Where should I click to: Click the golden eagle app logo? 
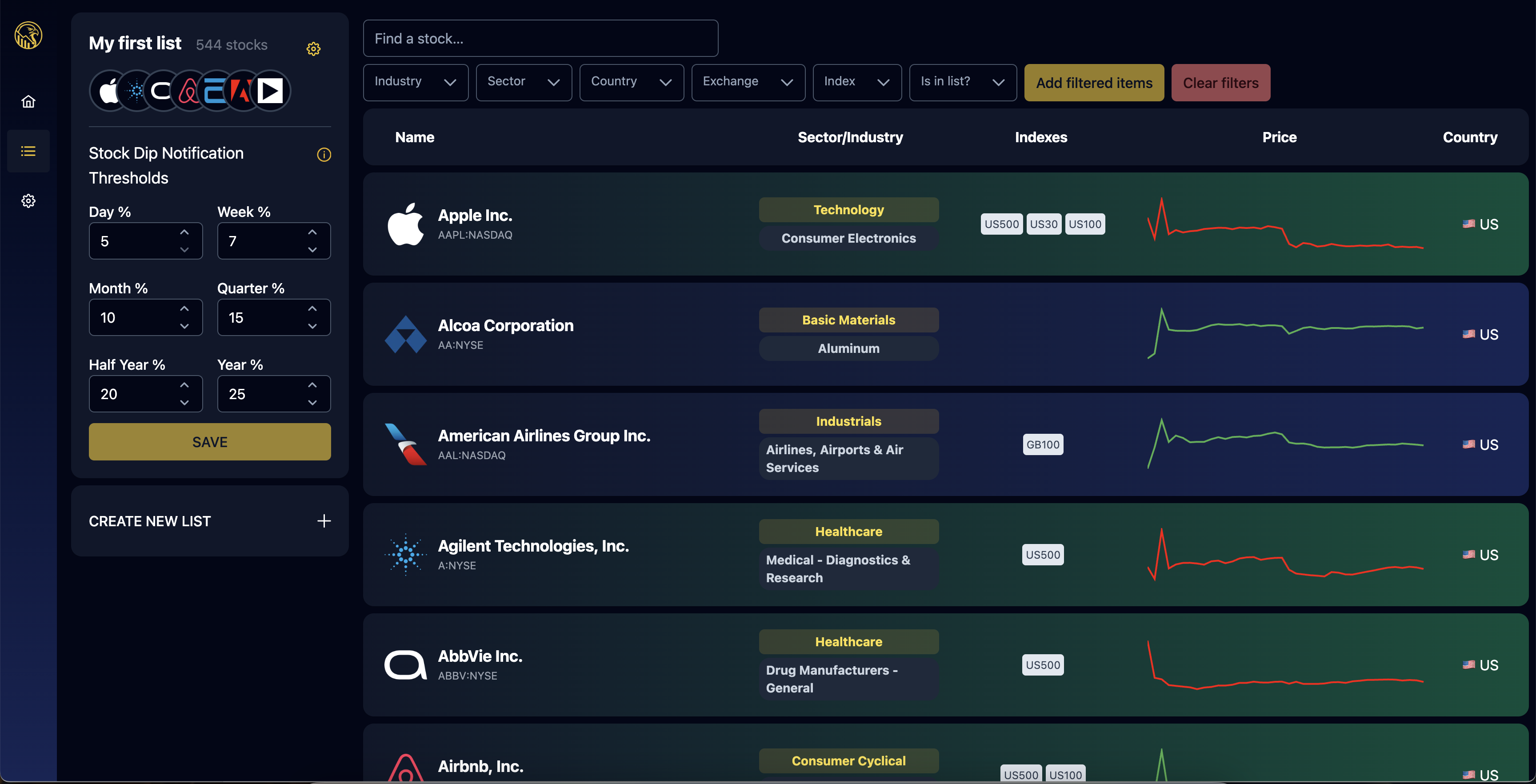[x=28, y=35]
